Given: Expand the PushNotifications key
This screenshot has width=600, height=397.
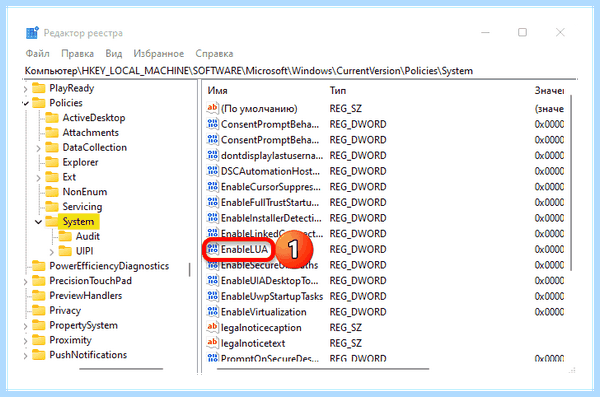Looking at the screenshot, I should 26,356.
